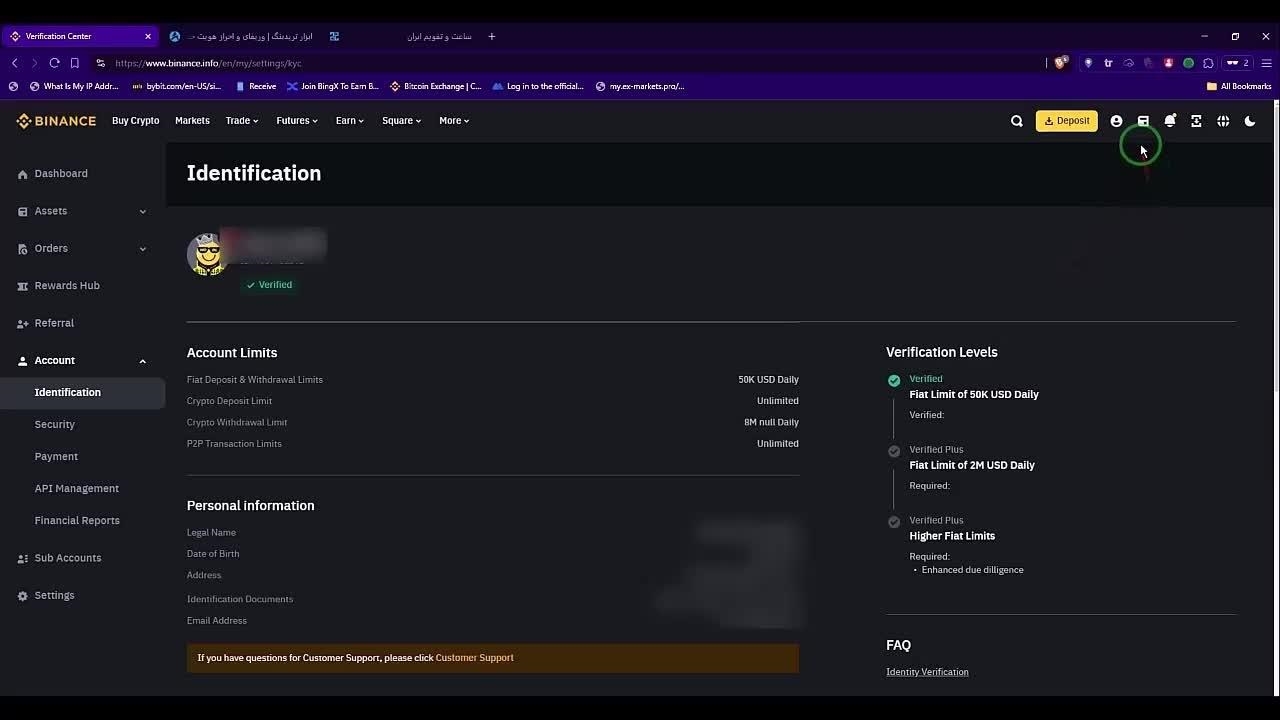Click the yellow Deposit button
The height and width of the screenshot is (720, 1280).
(x=1066, y=121)
